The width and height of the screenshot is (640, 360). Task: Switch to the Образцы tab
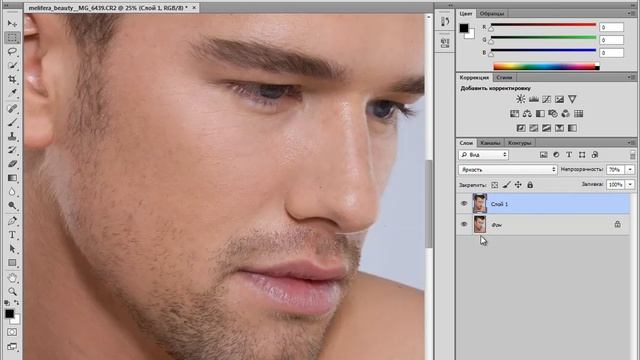[x=492, y=13]
